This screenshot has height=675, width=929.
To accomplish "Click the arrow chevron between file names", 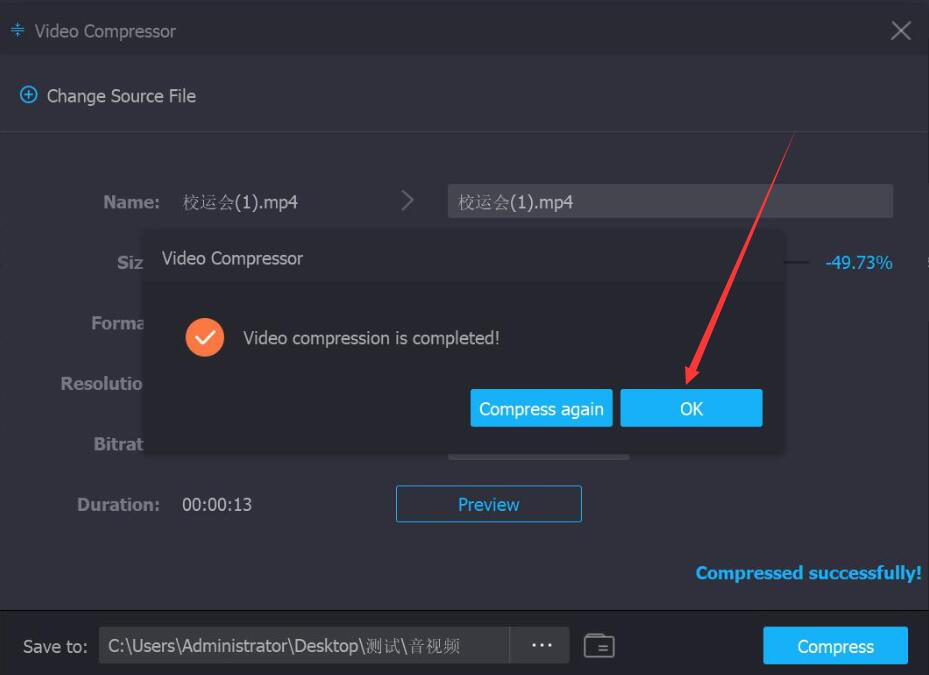I will tap(407, 200).
